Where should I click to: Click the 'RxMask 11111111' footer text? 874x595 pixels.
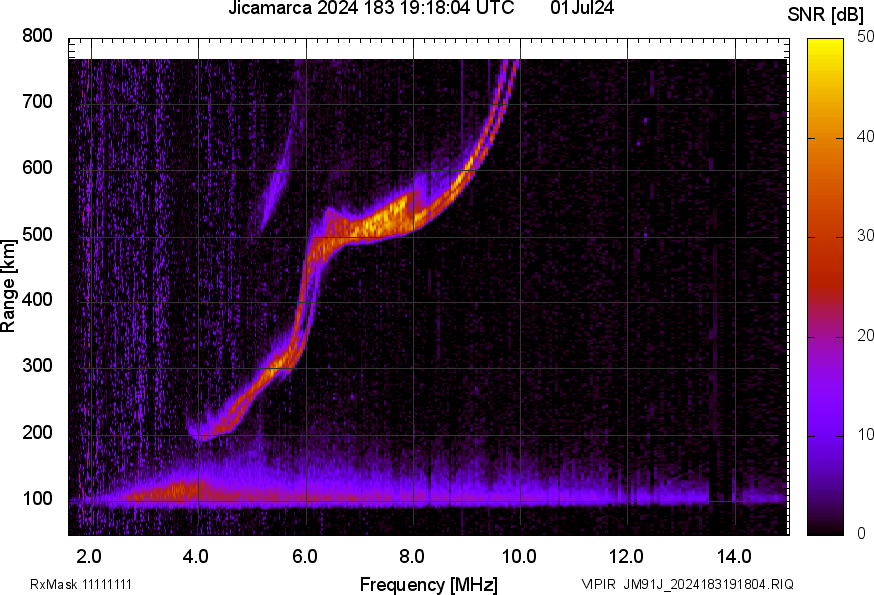point(81,584)
